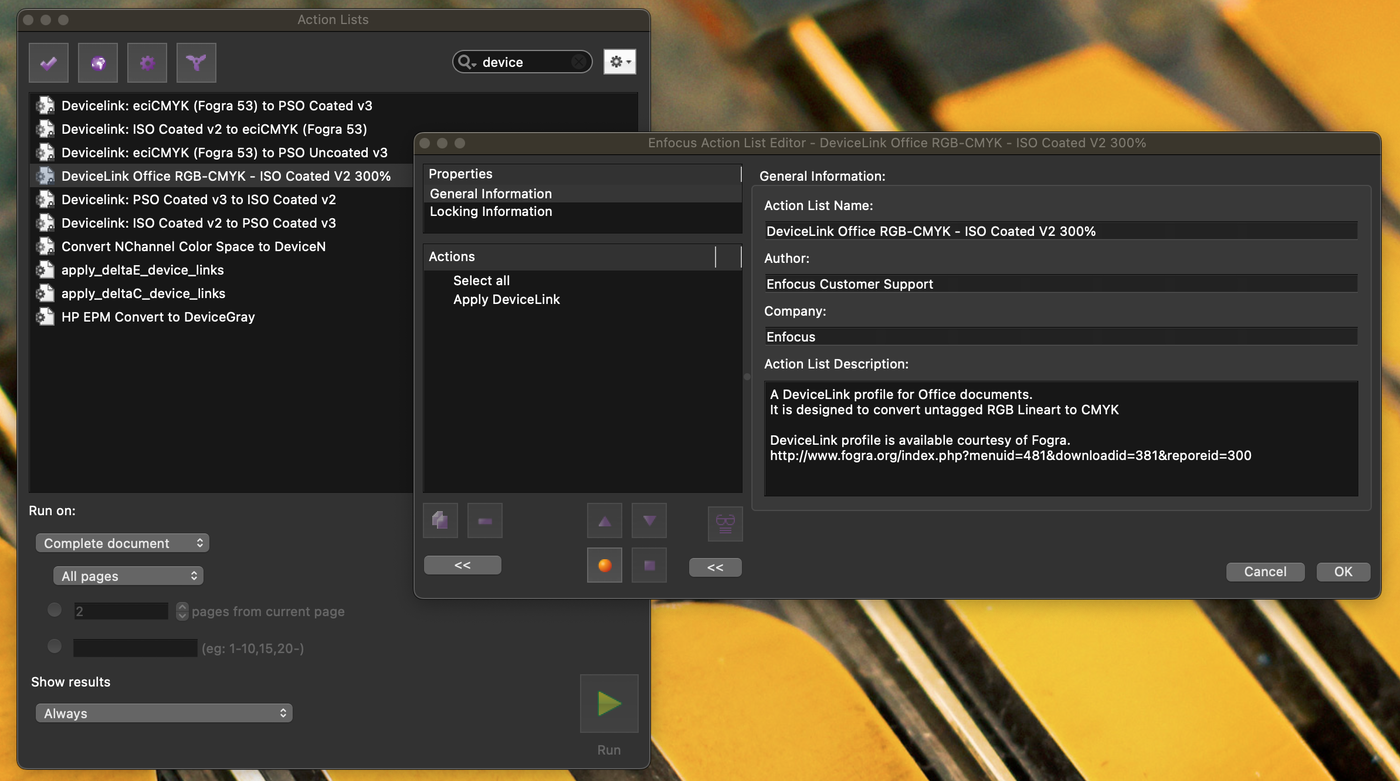The width and height of the screenshot is (1400, 781).
Task: Click the purple gear toolbar icon
Action: [147, 63]
